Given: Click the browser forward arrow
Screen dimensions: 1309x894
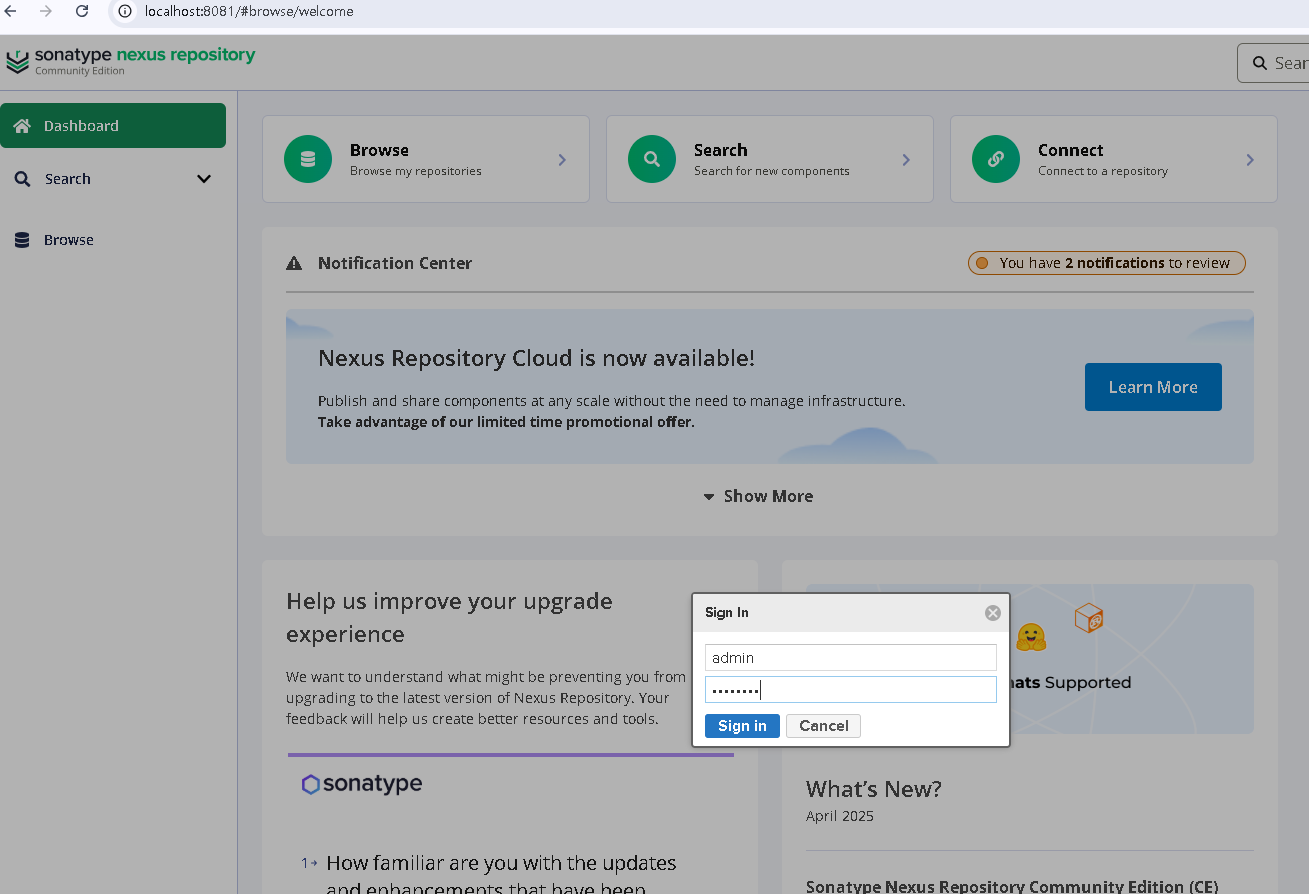Looking at the screenshot, I should [x=46, y=11].
